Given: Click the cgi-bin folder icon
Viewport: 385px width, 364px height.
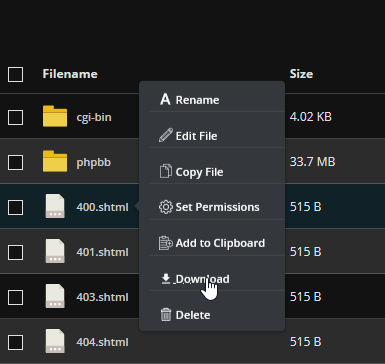Looking at the screenshot, I should [x=55, y=116].
